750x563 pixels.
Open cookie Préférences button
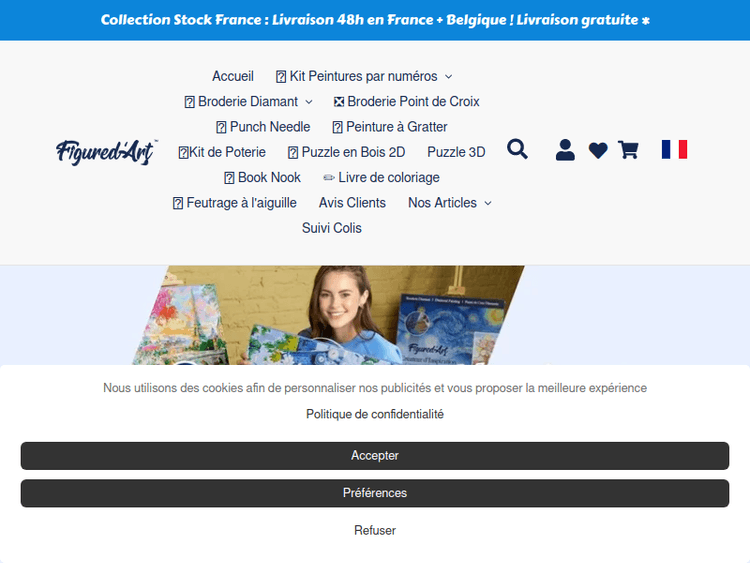click(x=375, y=493)
